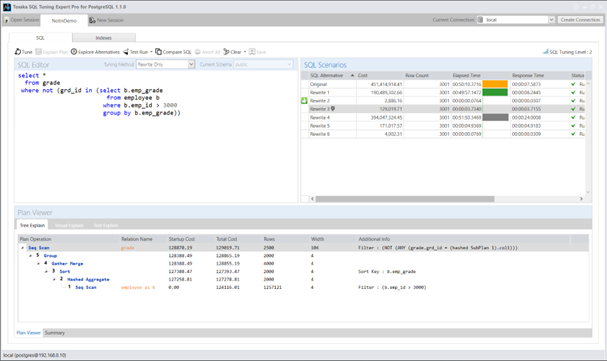The height and width of the screenshot is (361, 607).
Task: Click the orange elapsed time bar for Original
Action: click(x=495, y=84)
